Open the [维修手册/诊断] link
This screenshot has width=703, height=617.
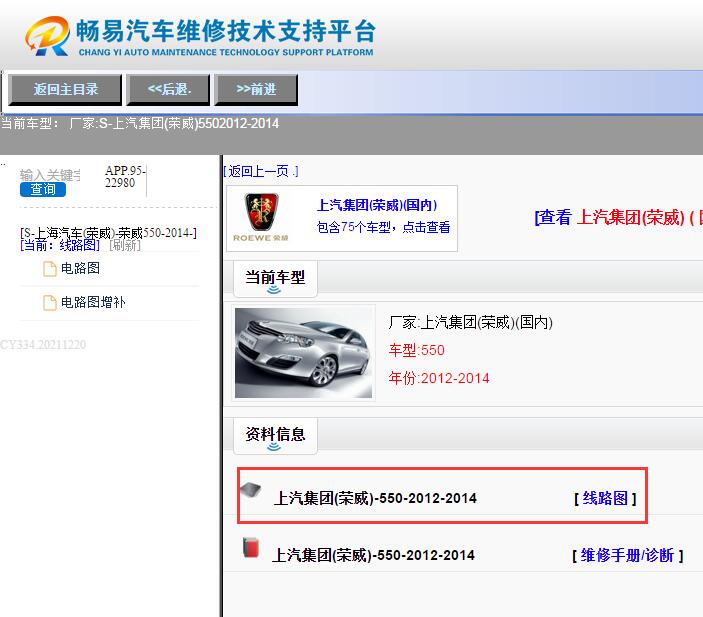628,555
